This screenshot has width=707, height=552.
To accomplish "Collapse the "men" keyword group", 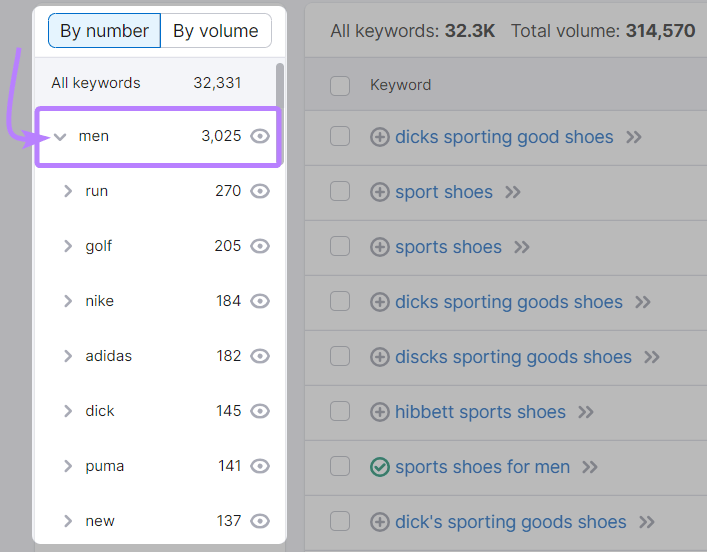I will [60, 137].
